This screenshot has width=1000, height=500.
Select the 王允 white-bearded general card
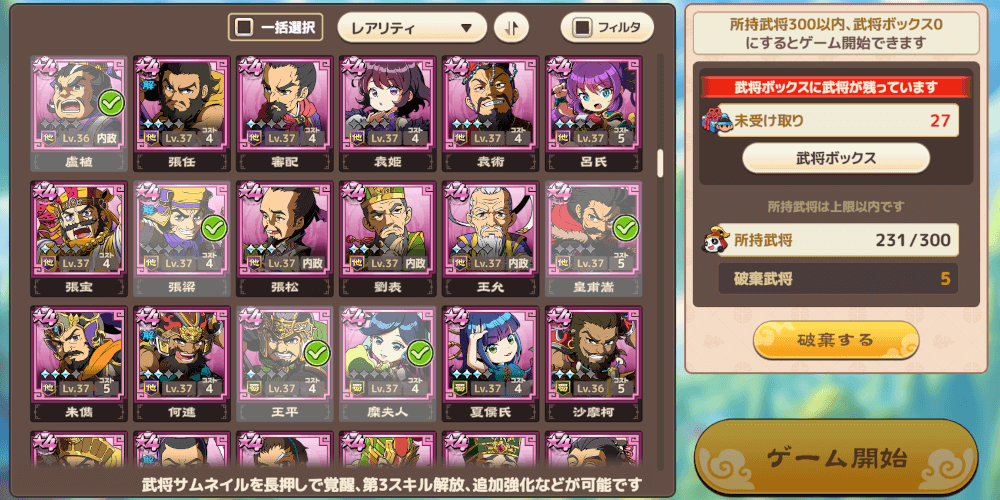[x=490, y=239]
